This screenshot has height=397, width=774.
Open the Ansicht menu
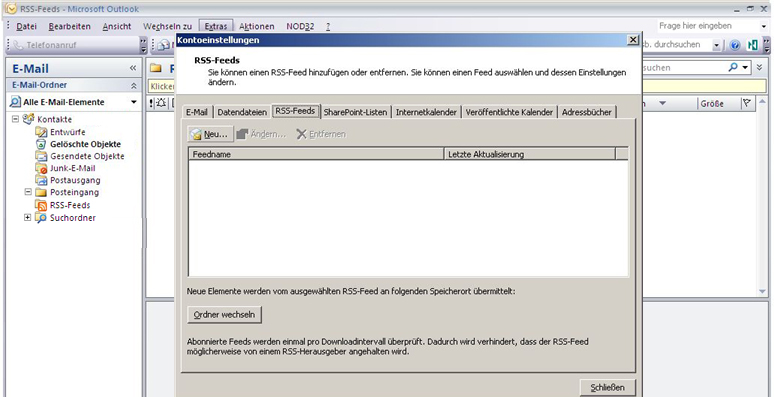(x=117, y=26)
